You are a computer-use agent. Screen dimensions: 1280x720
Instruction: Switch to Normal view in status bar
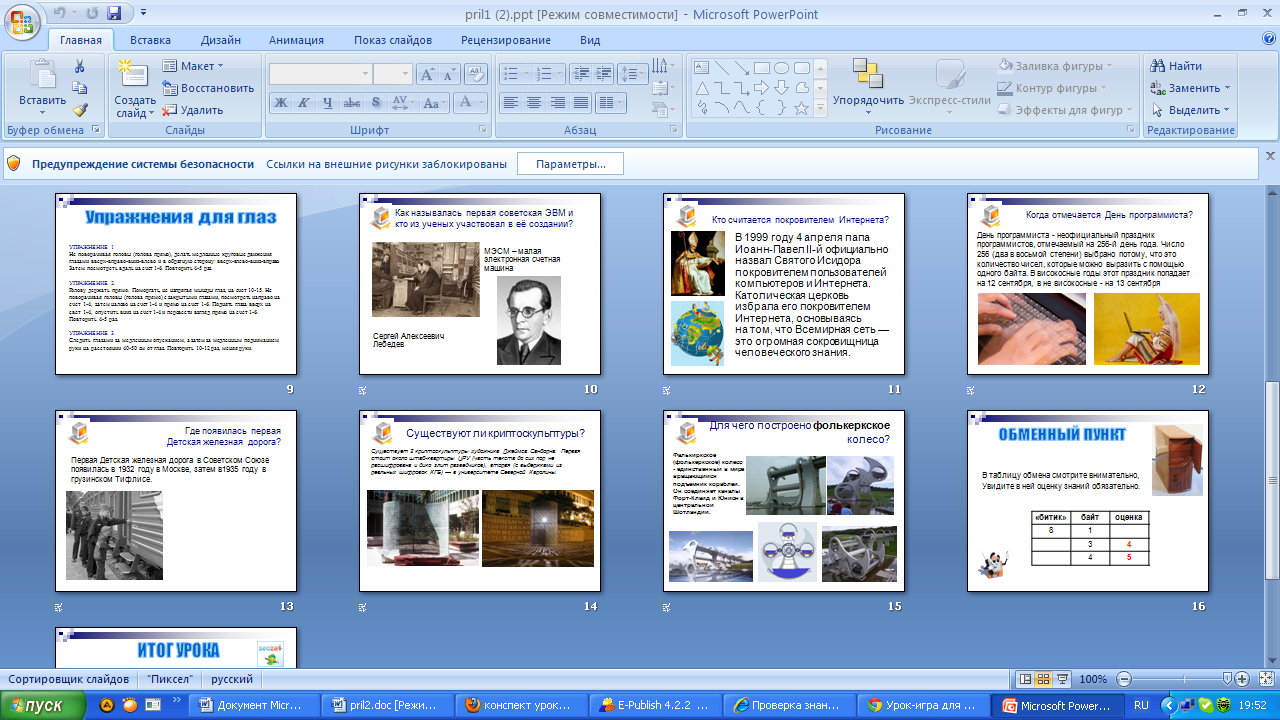coord(1024,679)
